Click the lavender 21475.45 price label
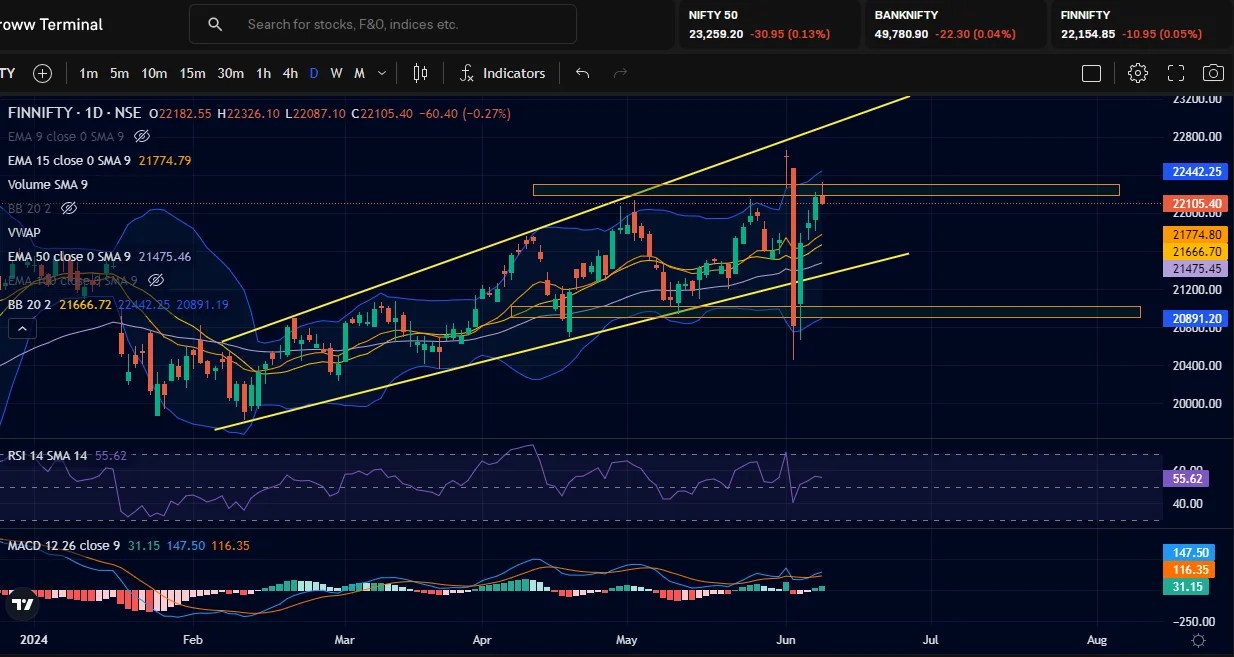 [x=1193, y=269]
